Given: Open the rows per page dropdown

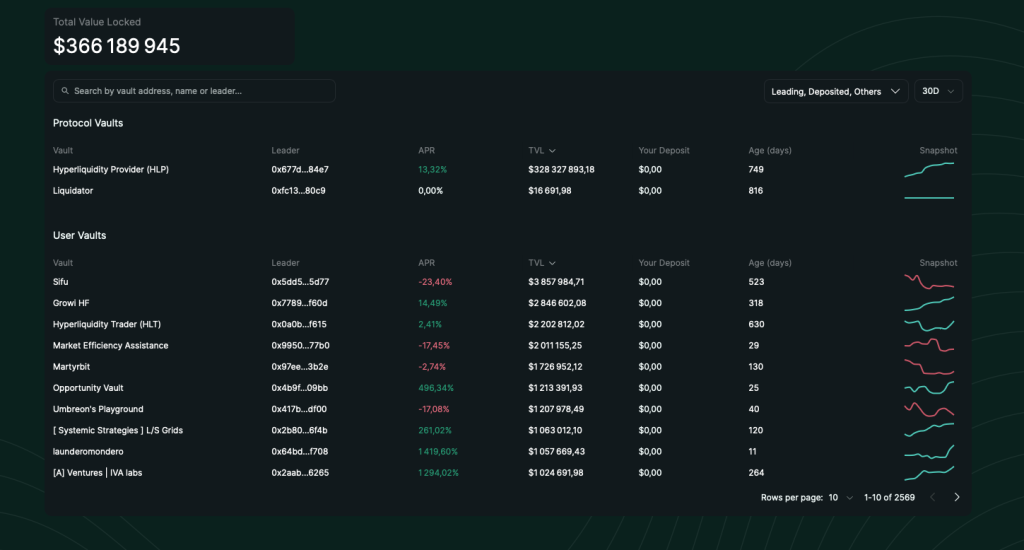Looking at the screenshot, I should pos(840,498).
